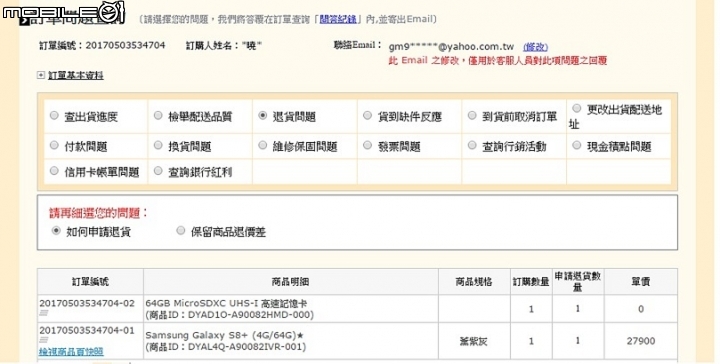Click the 訂單編號 table column header
Image resolution: width=720 pixels, height=364 pixels.
(90, 281)
